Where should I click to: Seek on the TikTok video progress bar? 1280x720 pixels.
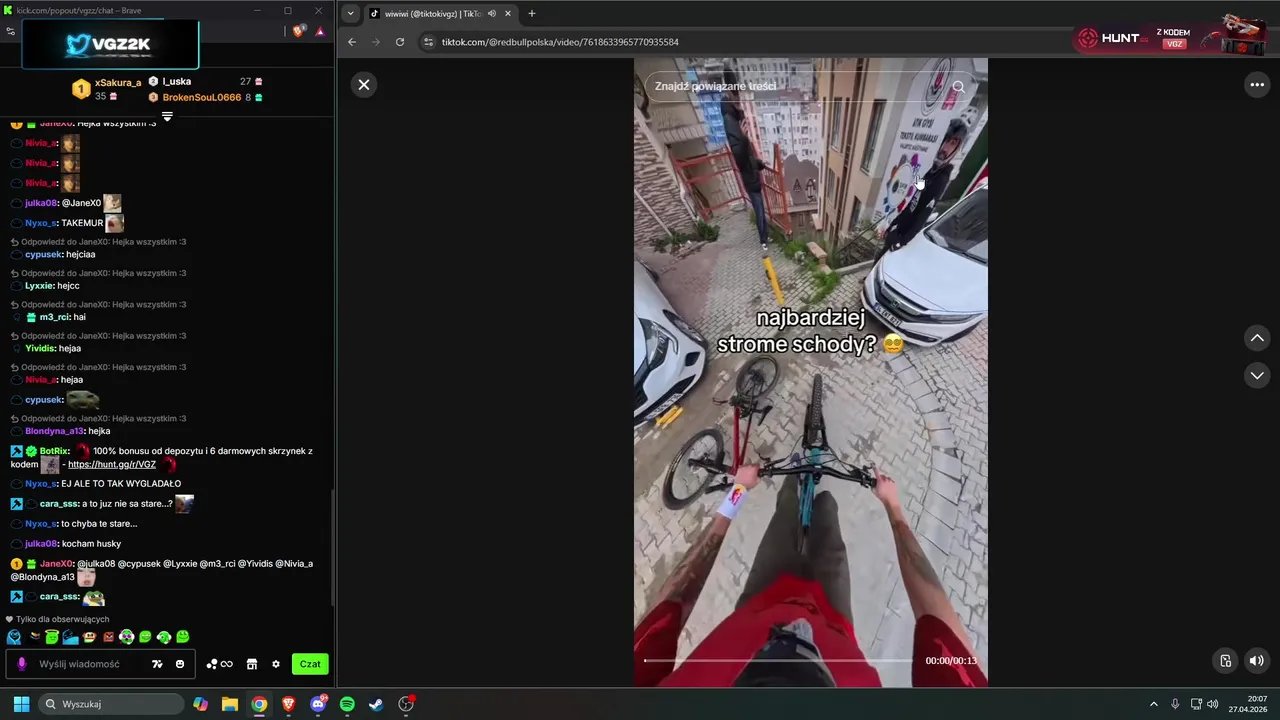point(778,660)
